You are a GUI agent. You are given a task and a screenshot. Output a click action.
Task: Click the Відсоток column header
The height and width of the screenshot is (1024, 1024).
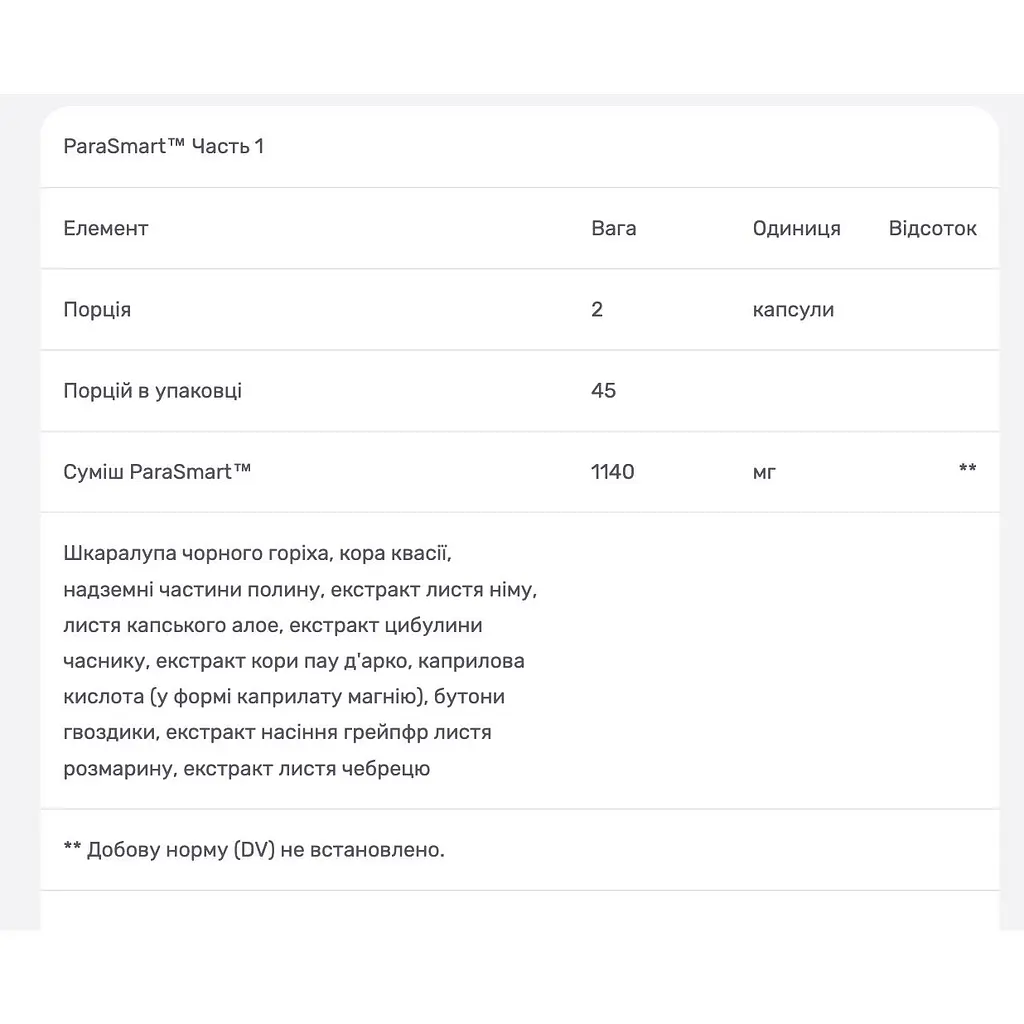(x=933, y=228)
